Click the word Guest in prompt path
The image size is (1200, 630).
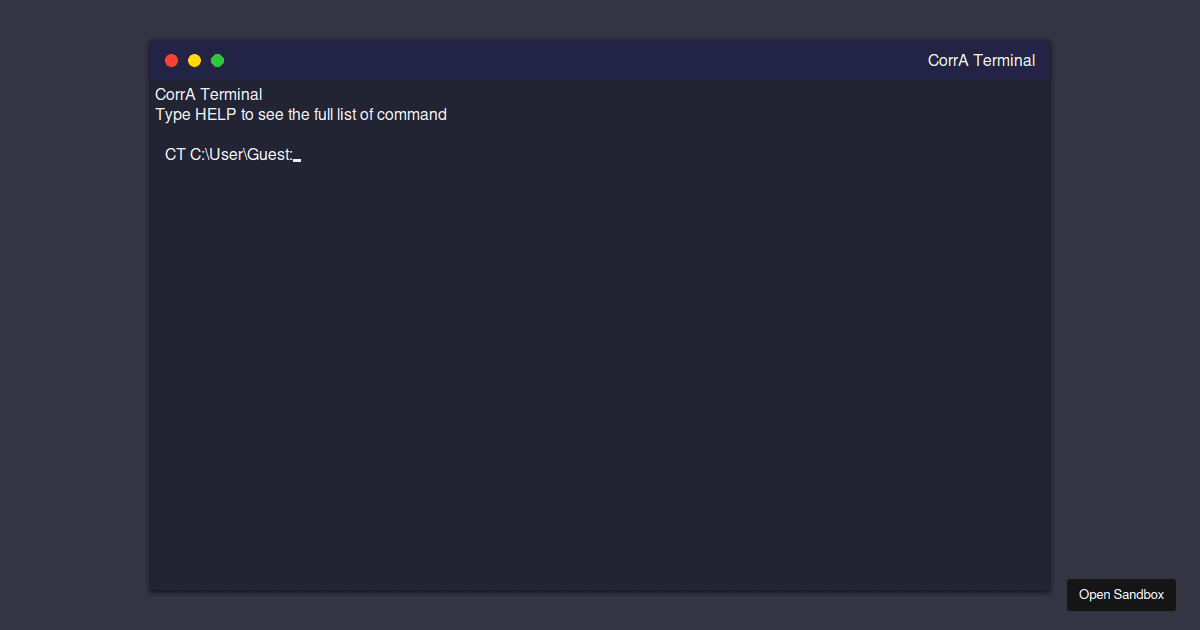point(268,154)
